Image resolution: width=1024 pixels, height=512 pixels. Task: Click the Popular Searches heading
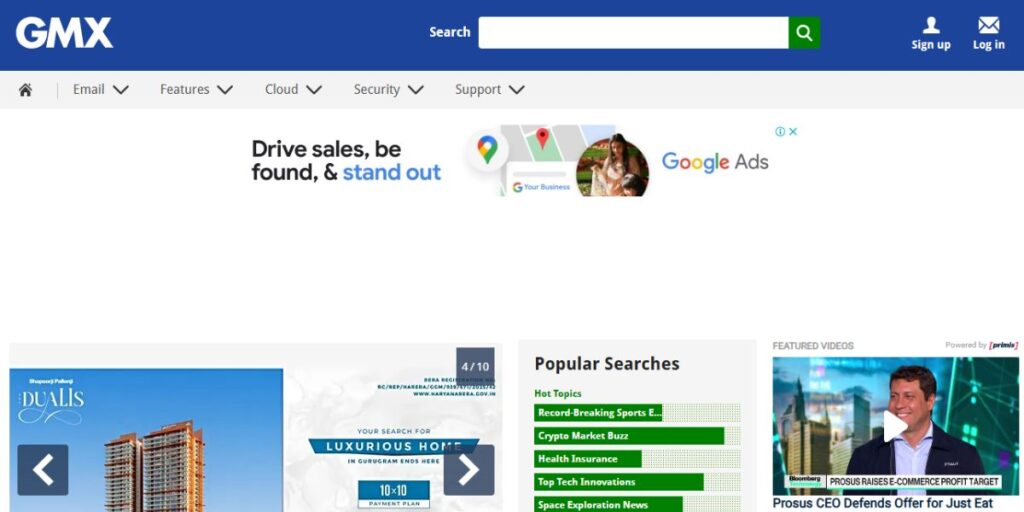click(x=607, y=364)
